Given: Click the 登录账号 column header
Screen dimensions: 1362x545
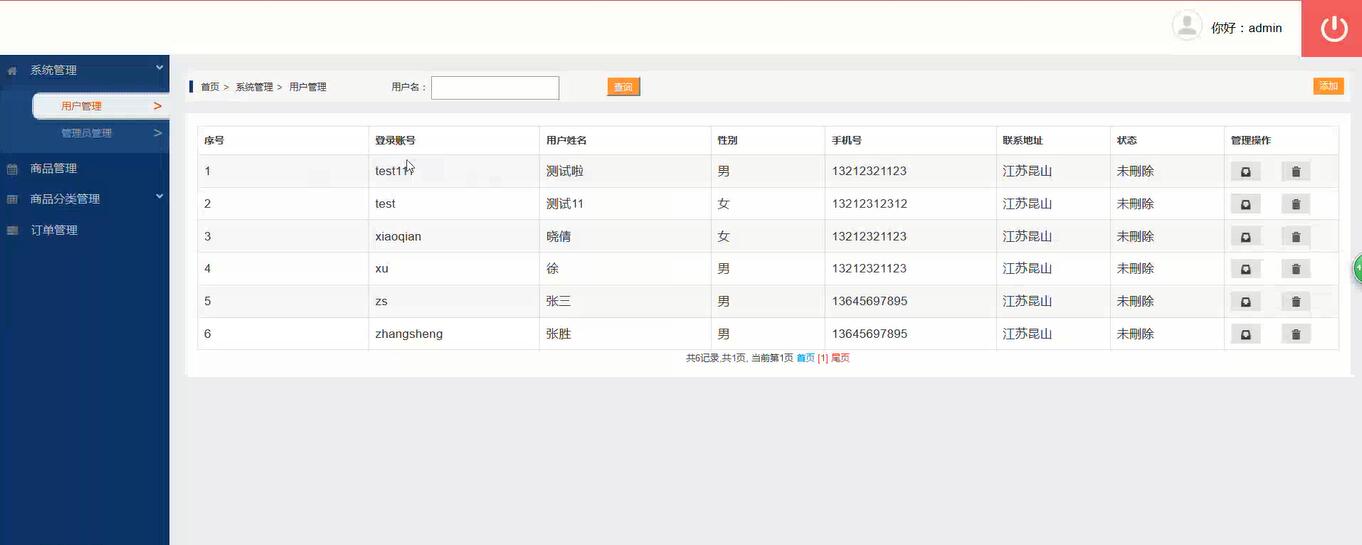Looking at the screenshot, I should tap(395, 141).
